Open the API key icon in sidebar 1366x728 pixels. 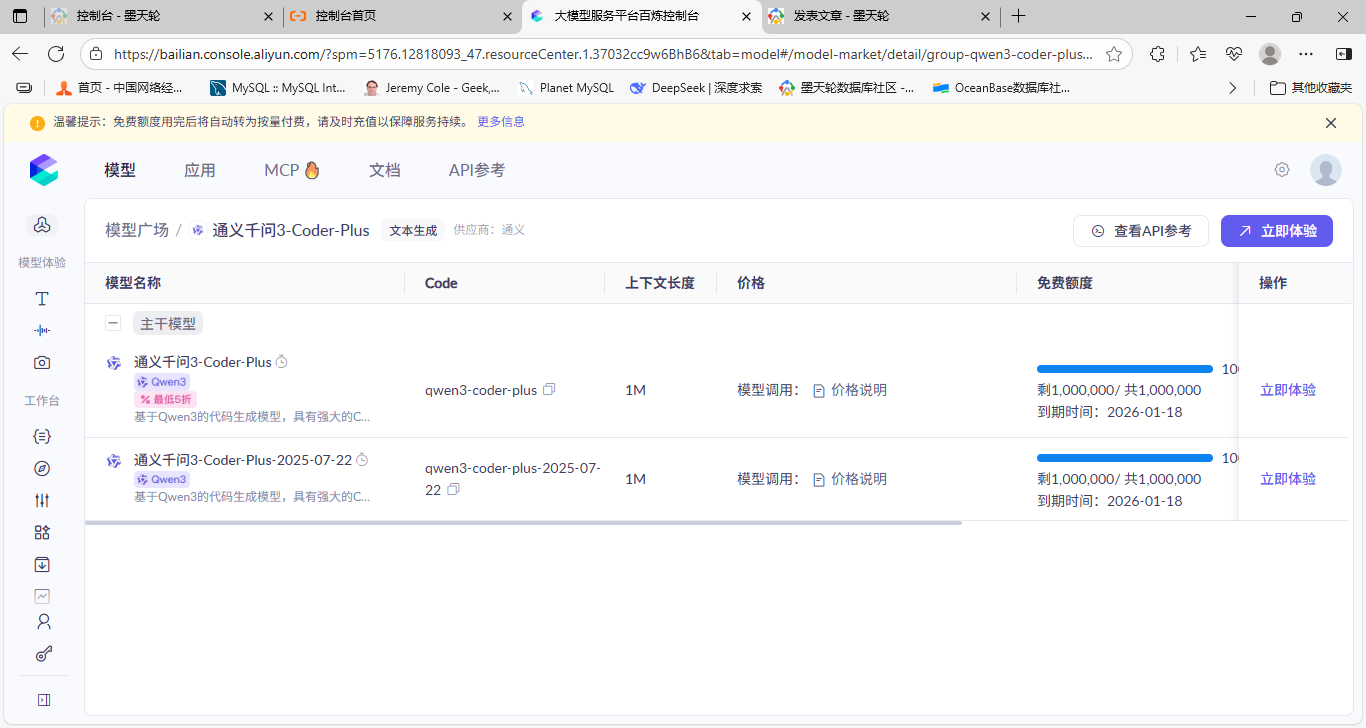[x=43, y=655]
